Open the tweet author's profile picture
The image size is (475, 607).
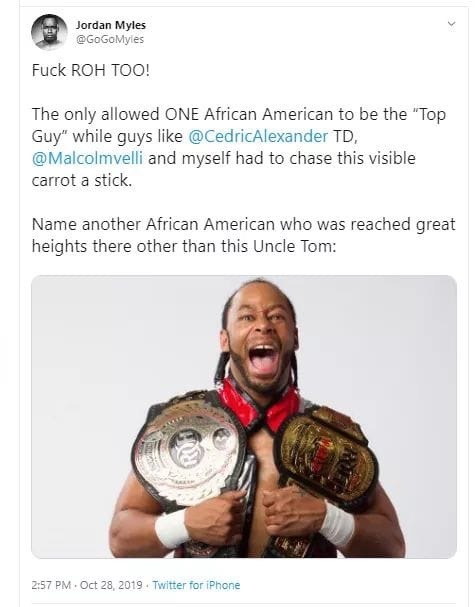tap(49, 32)
